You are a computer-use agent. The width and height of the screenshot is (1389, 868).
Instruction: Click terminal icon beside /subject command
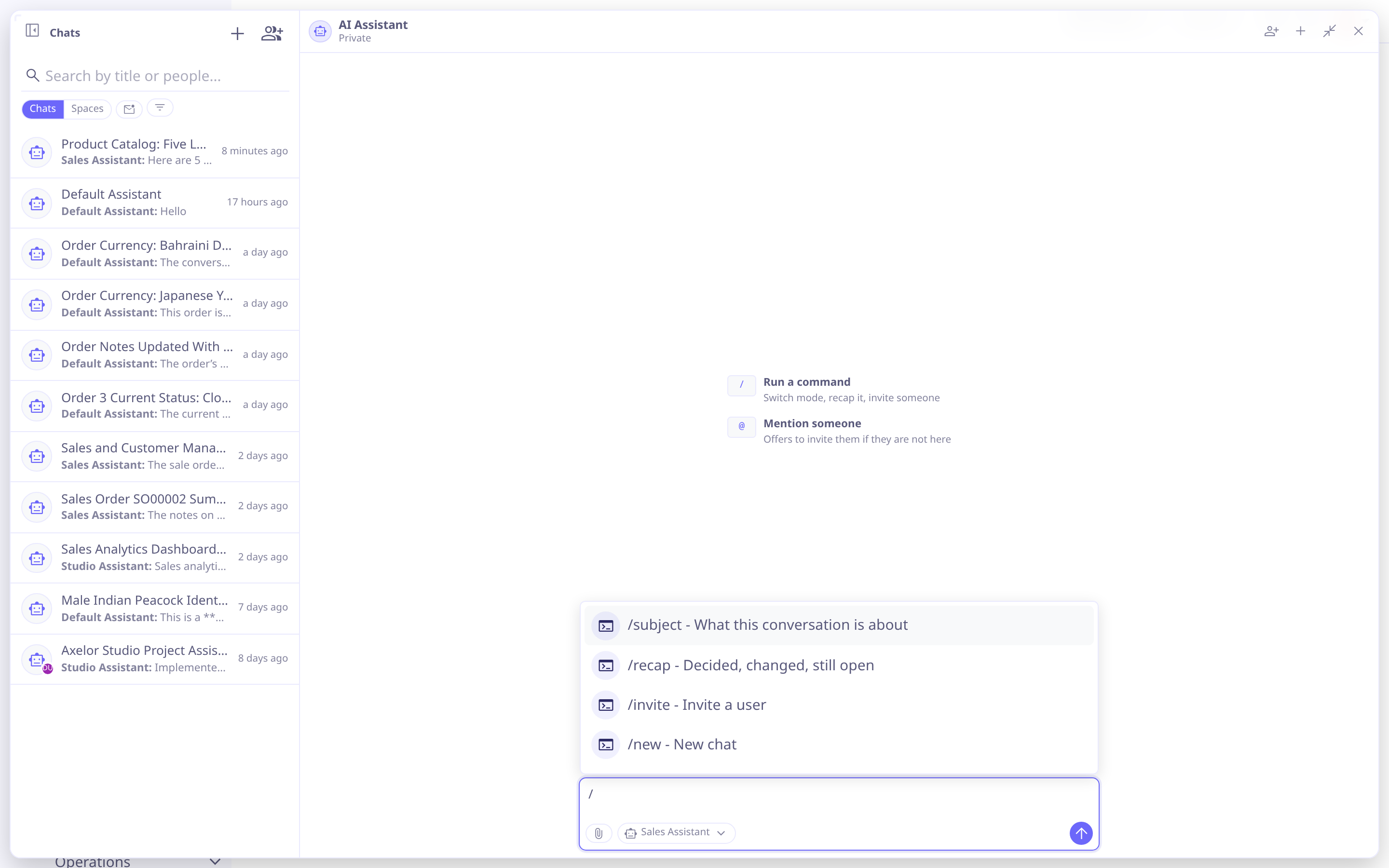606,625
